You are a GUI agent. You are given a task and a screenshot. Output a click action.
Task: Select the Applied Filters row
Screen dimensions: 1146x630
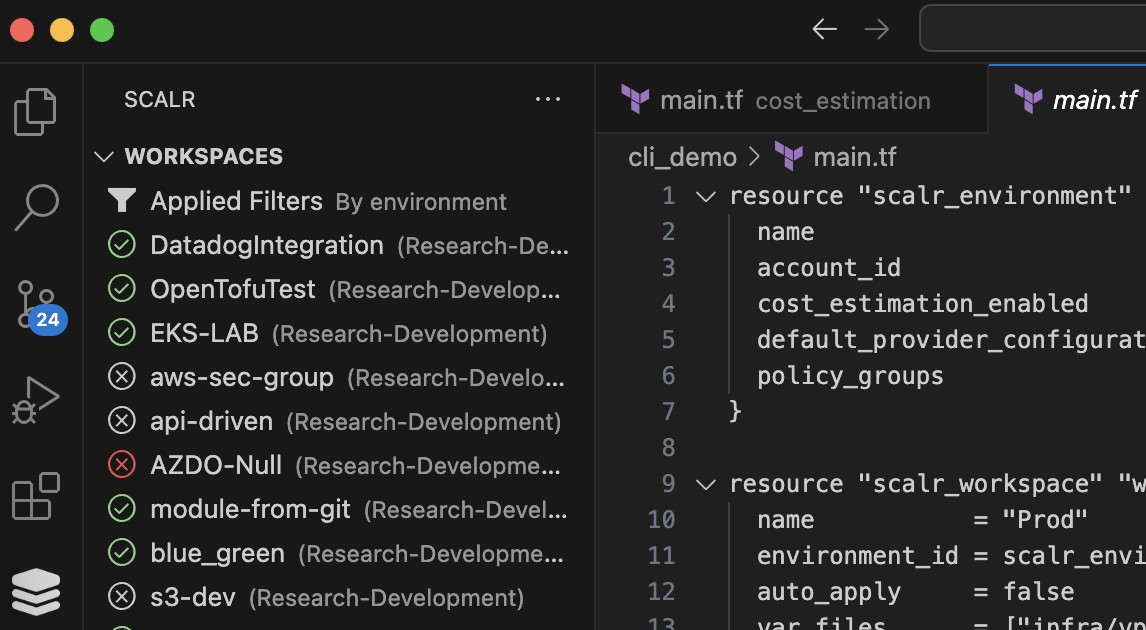[339, 201]
